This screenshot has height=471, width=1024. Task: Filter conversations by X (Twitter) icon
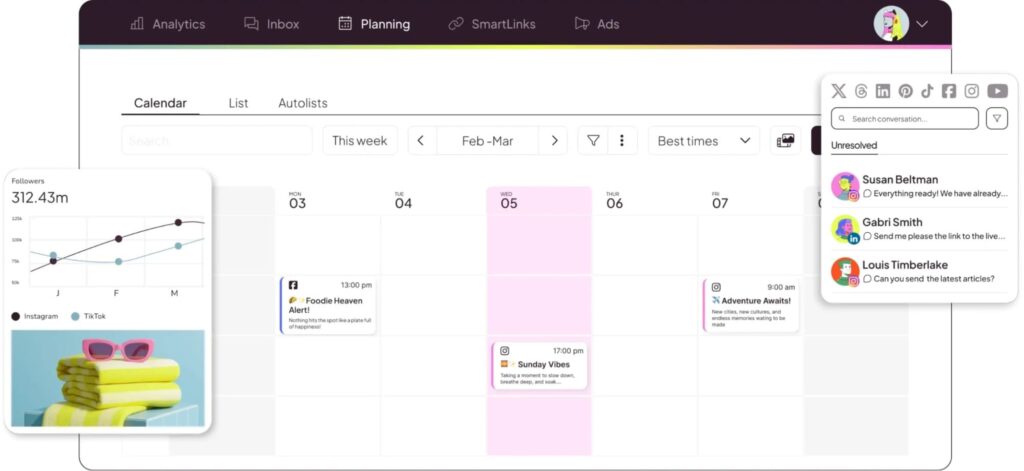838,91
